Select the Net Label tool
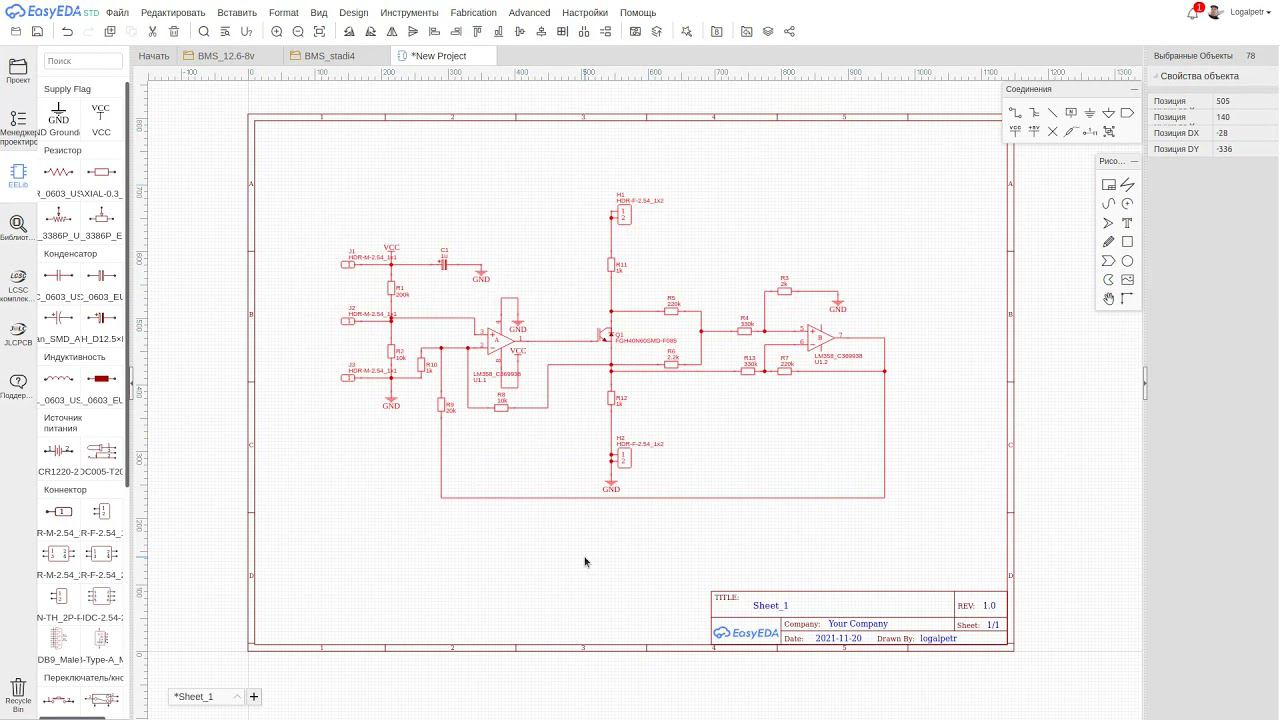The height and width of the screenshot is (720, 1280). [x=1071, y=113]
